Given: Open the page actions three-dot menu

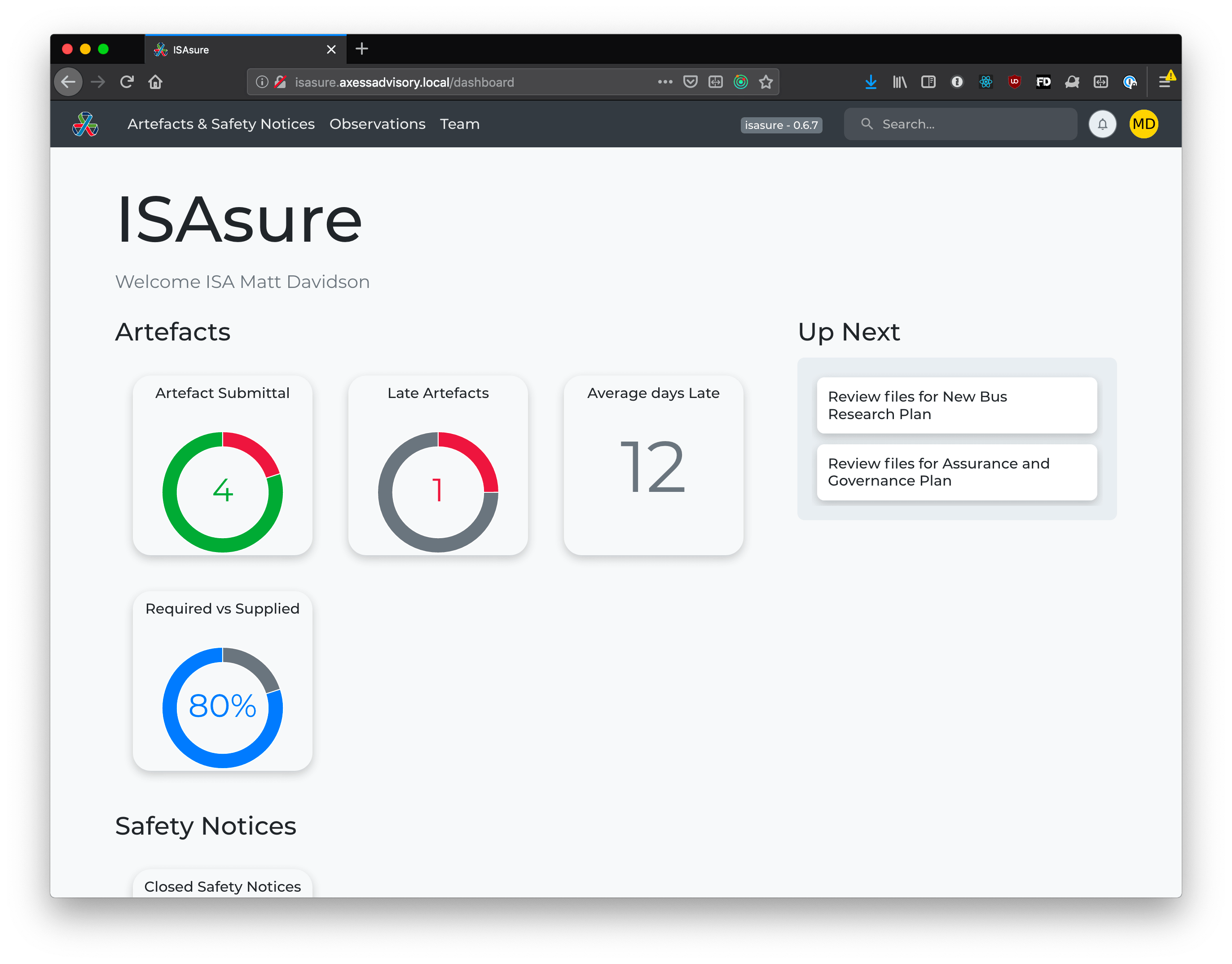Looking at the screenshot, I should coord(665,82).
